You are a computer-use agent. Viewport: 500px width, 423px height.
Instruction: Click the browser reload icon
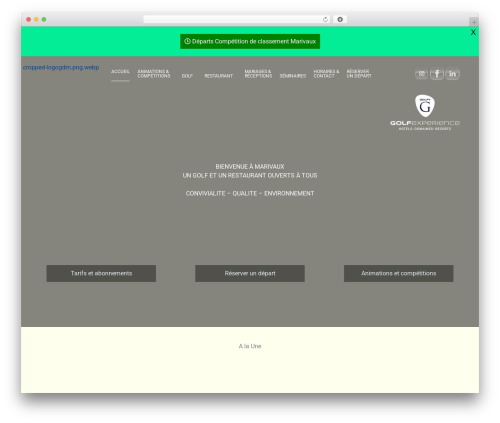click(325, 19)
